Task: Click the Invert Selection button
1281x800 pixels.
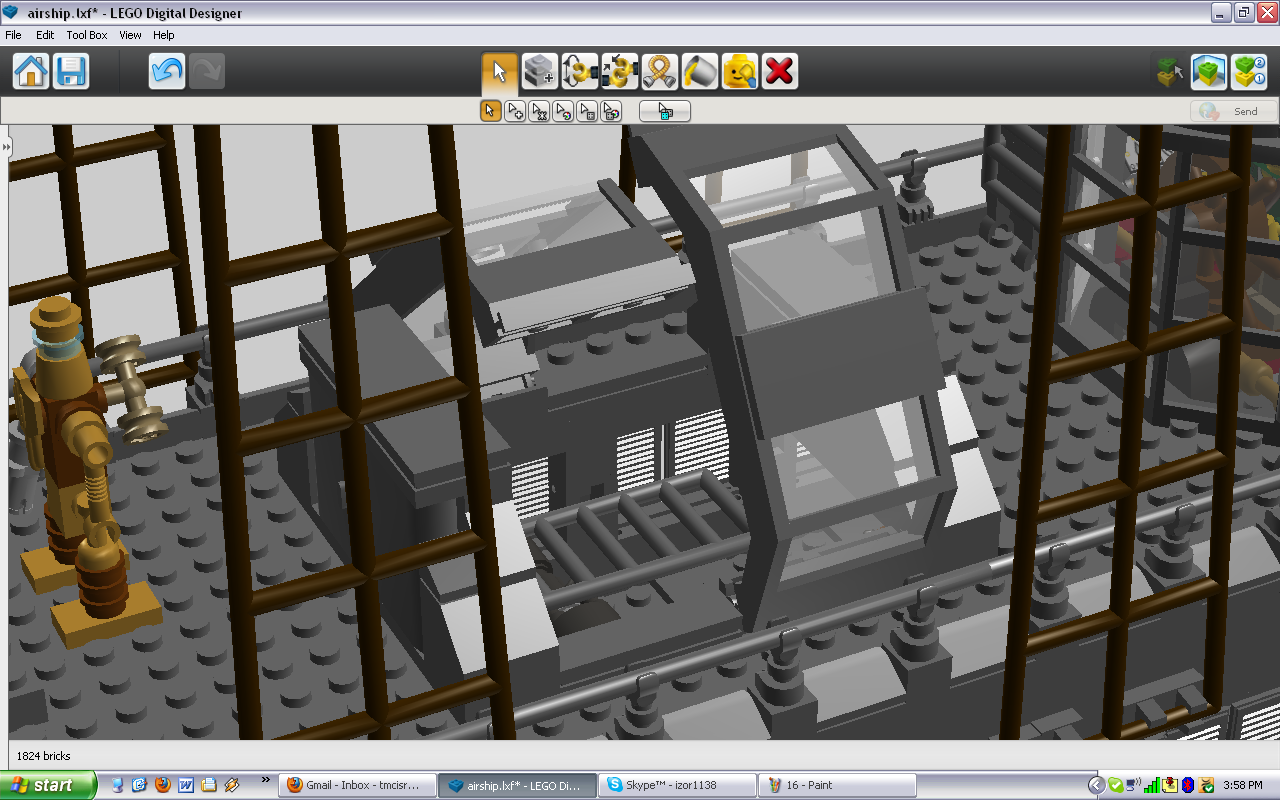Action: pos(665,111)
